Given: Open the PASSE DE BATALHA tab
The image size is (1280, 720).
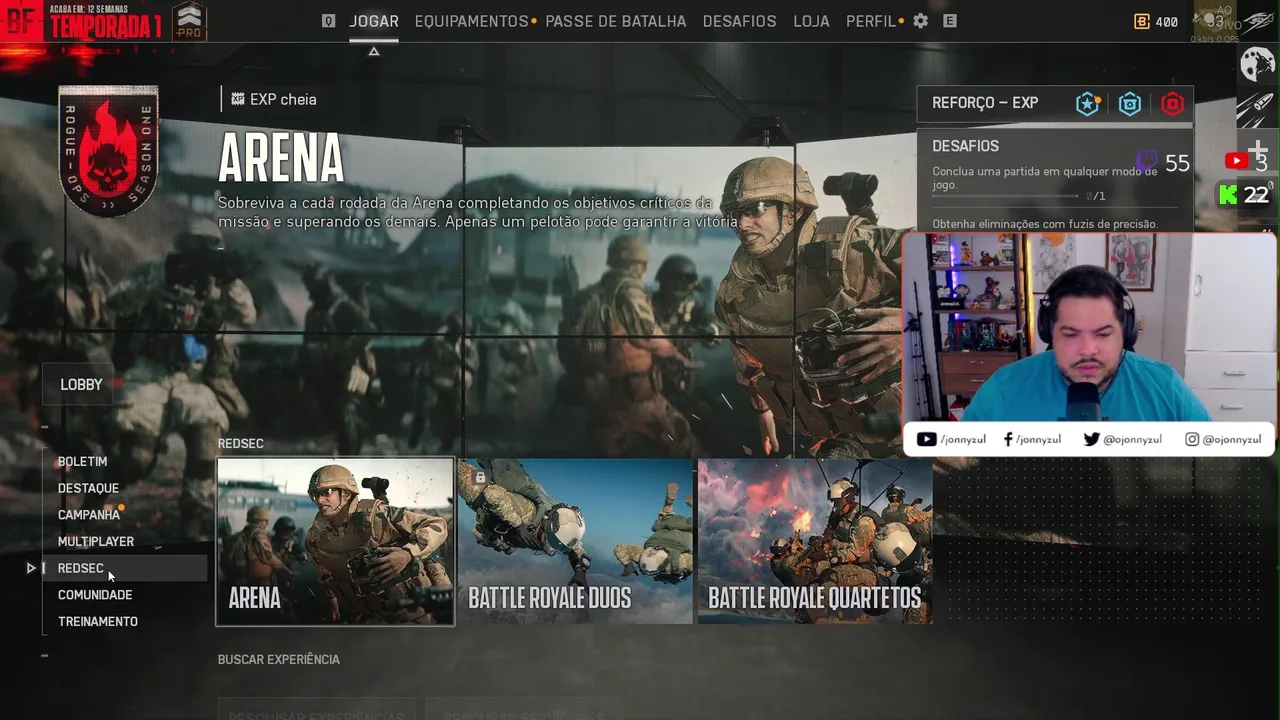Looking at the screenshot, I should [616, 21].
